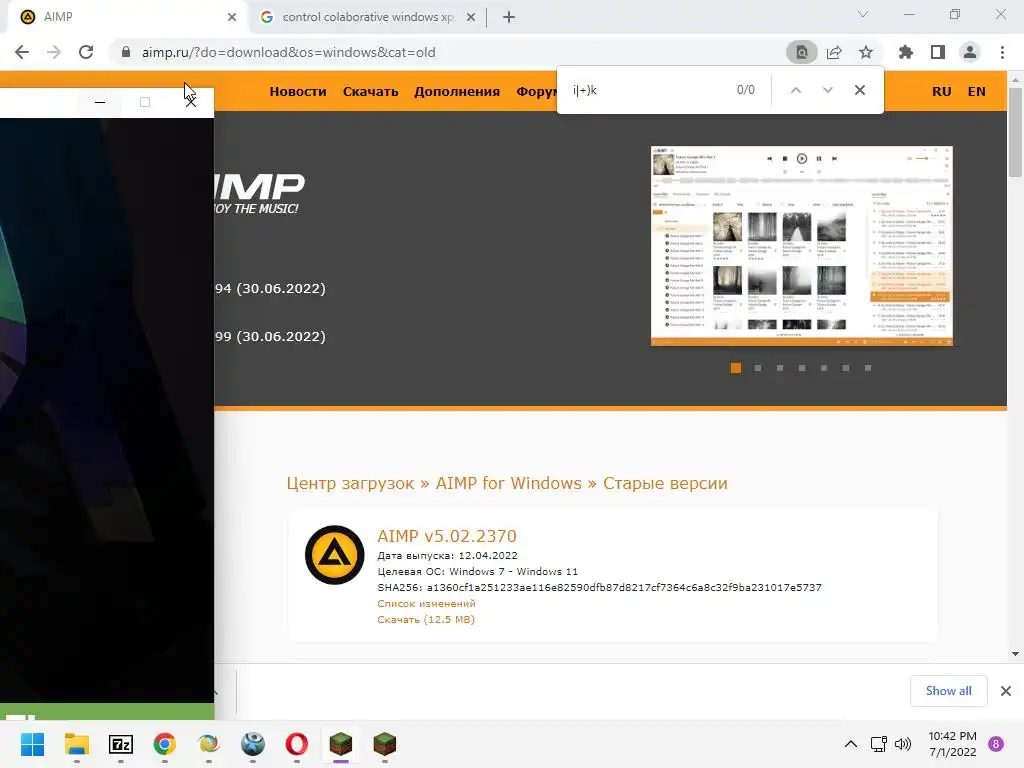Image resolution: width=1024 pixels, height=768 pixels.
Task: Select the second slider dot
Action: pyautogui.click(x=758, y=368)
